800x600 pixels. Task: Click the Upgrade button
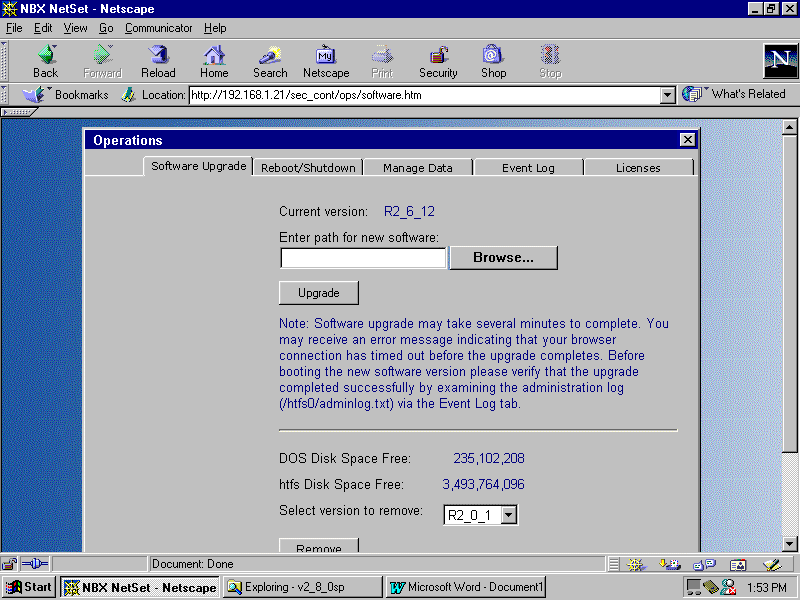[x=318, y=293]
